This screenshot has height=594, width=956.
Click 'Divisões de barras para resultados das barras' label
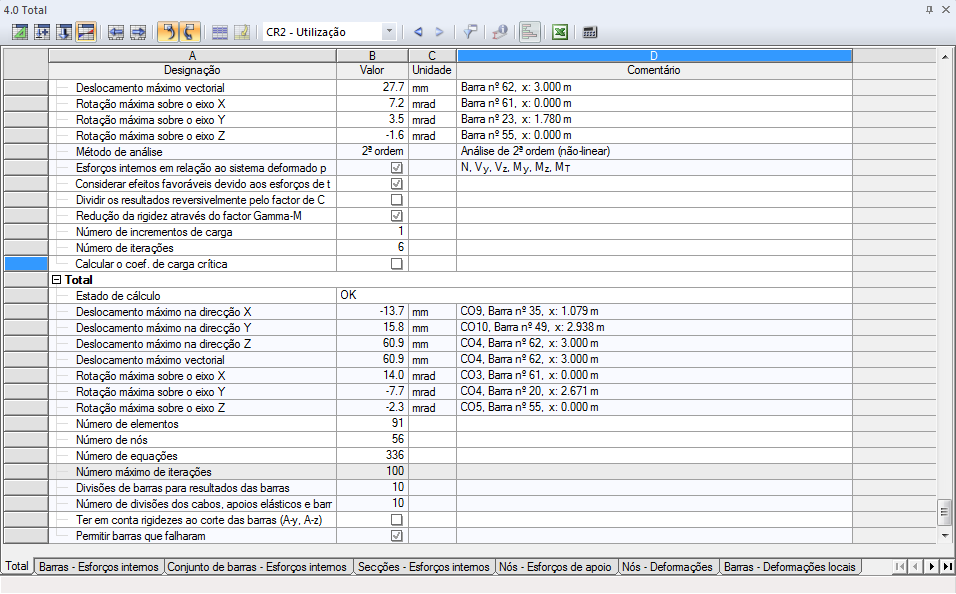point(183,488)
